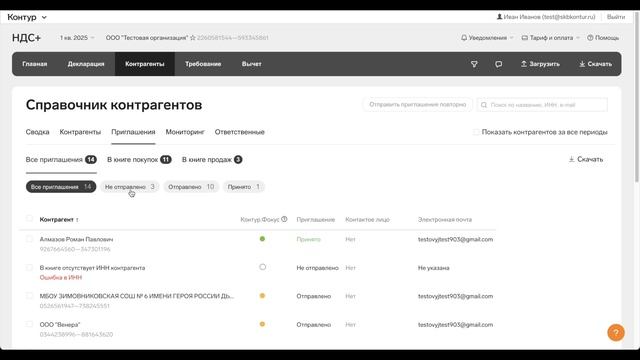Open the Контрагенты sub-tab under Справочник

80,132
